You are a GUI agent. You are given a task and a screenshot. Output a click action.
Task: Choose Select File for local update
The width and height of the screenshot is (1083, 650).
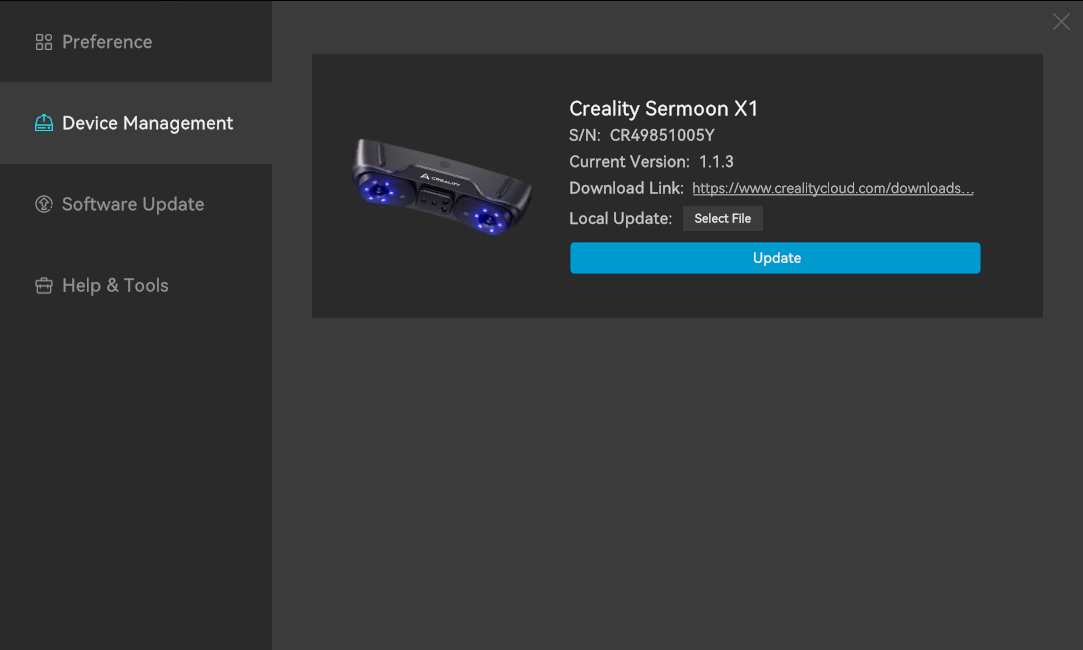722,218
